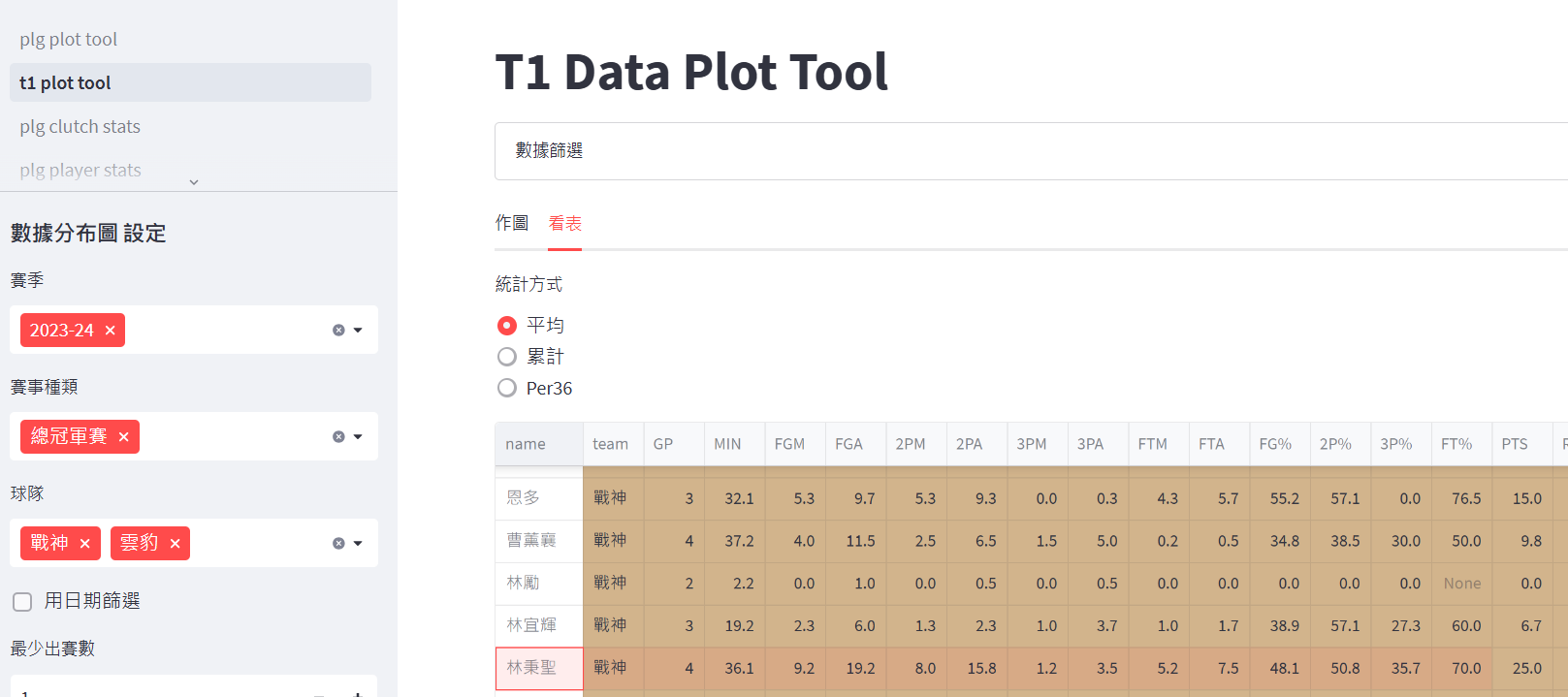Image resolution: width=1568 pixels, height=697 pixels.
Task: Expand the sidebar page list chevron
Action: click(194, 182)
